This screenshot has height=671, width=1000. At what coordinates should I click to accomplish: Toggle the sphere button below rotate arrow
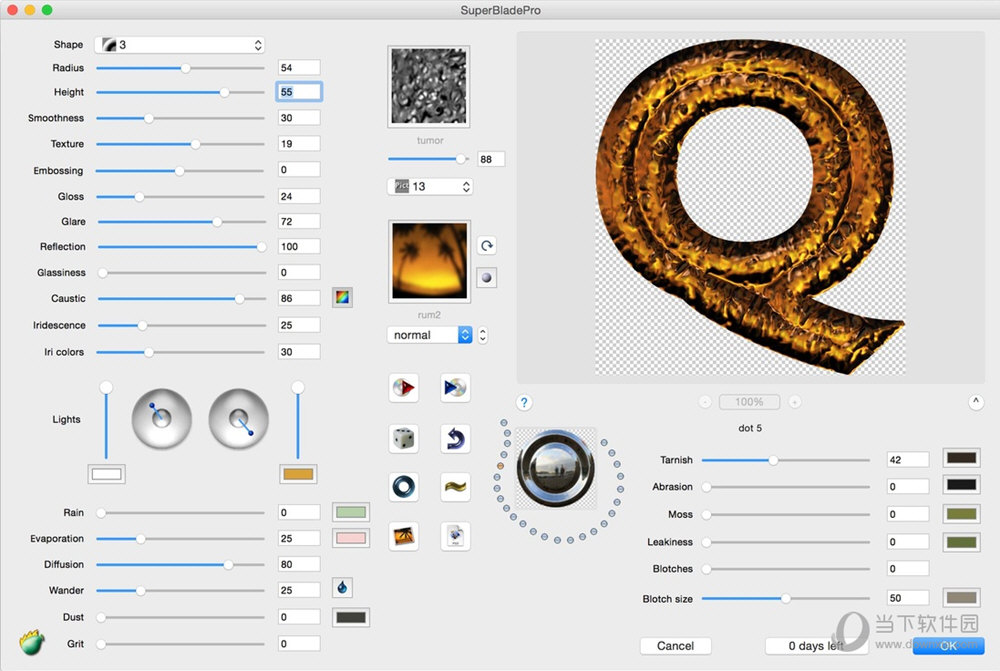tap(486, 278)
